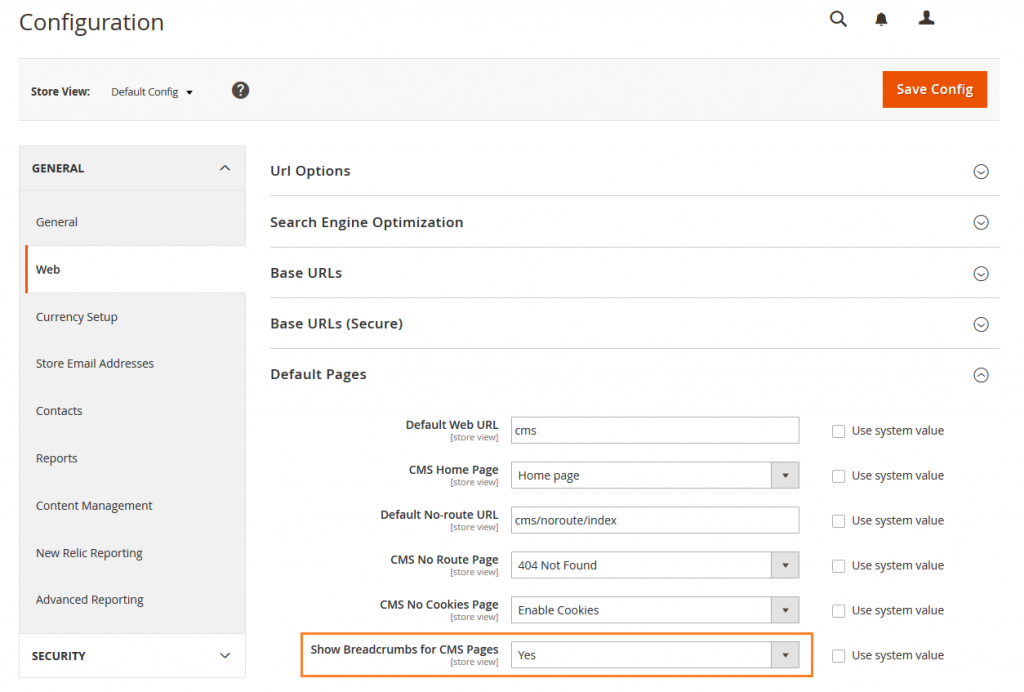Open the admin user account icon

click(926, 18)
